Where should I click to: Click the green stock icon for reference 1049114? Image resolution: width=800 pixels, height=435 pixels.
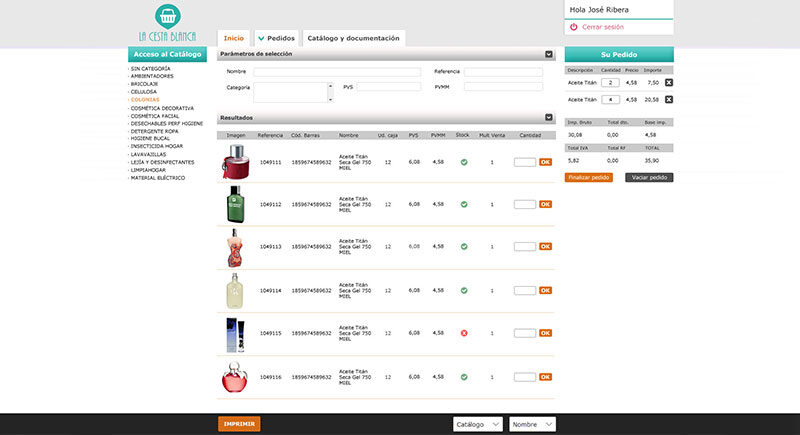[x=464, y=291]
